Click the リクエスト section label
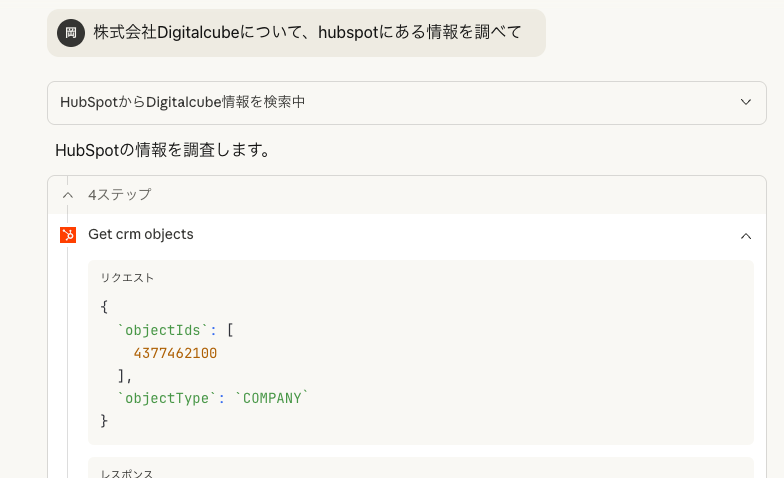 (x=127, y=278)
